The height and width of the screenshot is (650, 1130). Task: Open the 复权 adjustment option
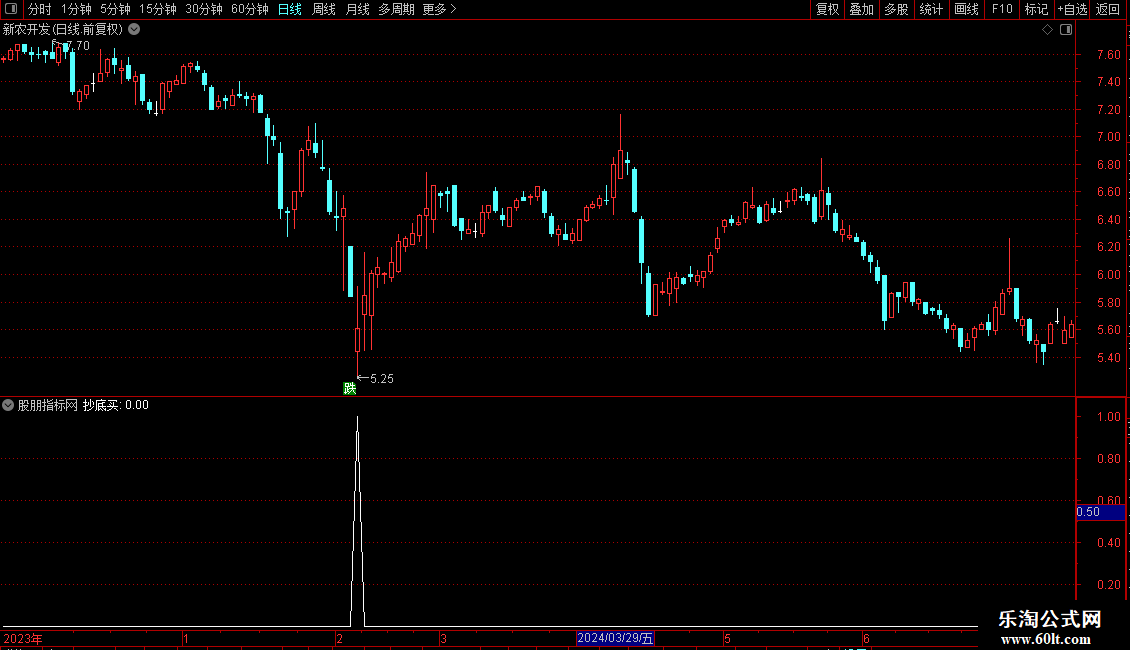[x=827, y=9]
